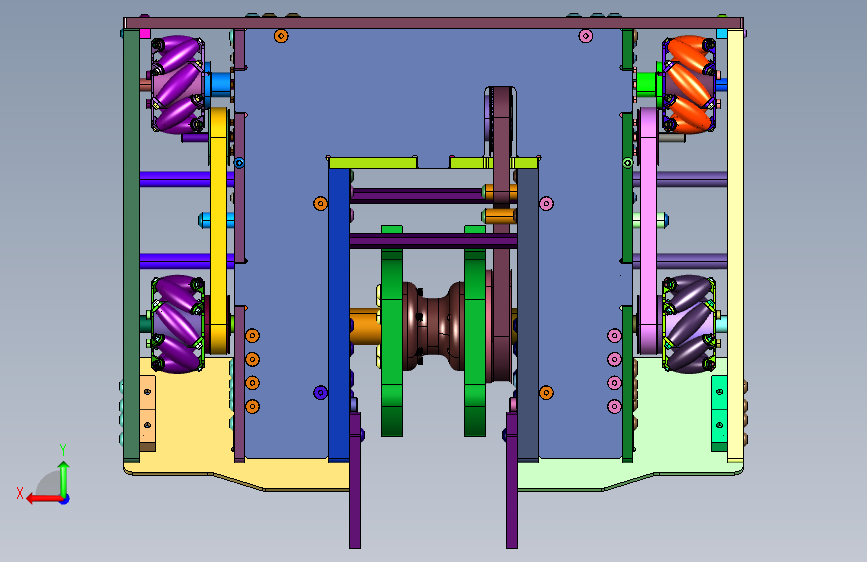Select the purple mecanum wheel at top left

tap(177, 84)
